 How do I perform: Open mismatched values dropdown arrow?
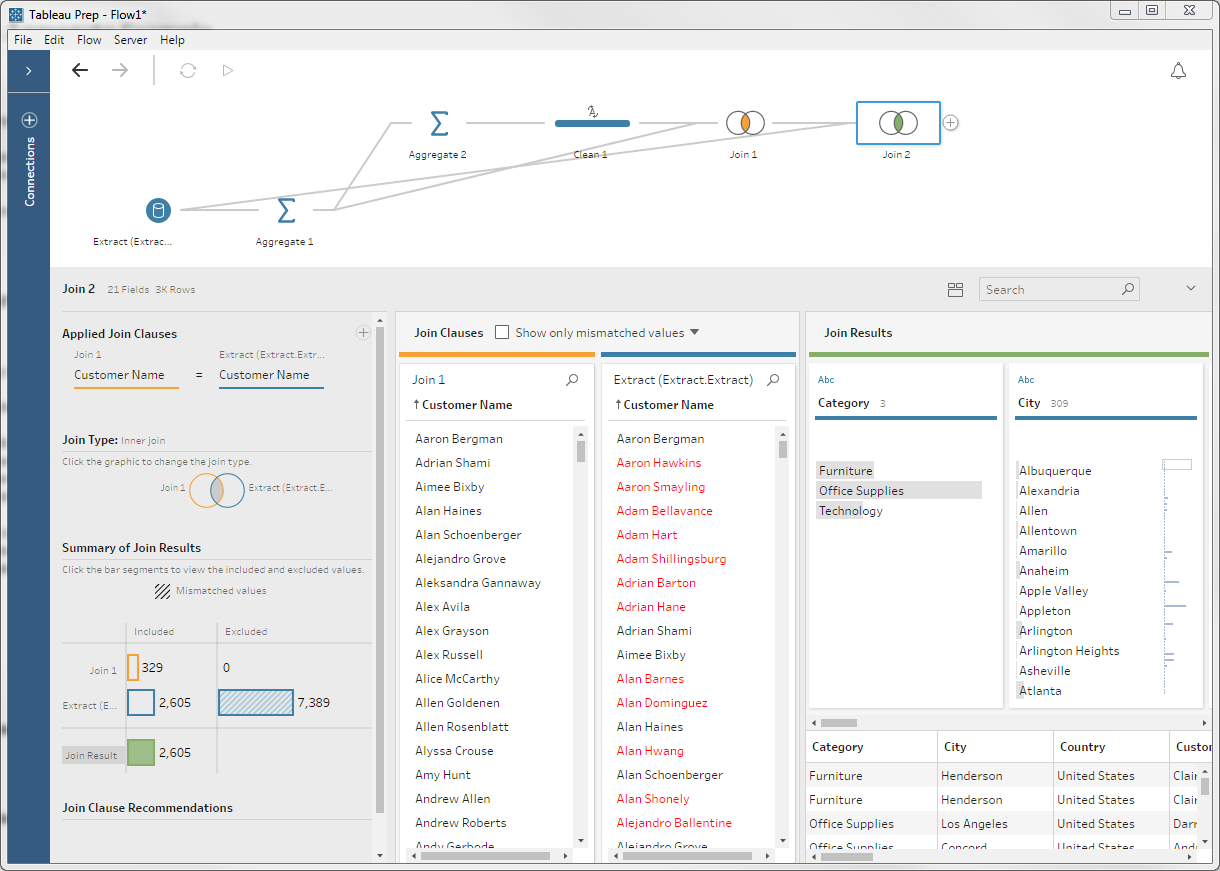click(695, 333)
